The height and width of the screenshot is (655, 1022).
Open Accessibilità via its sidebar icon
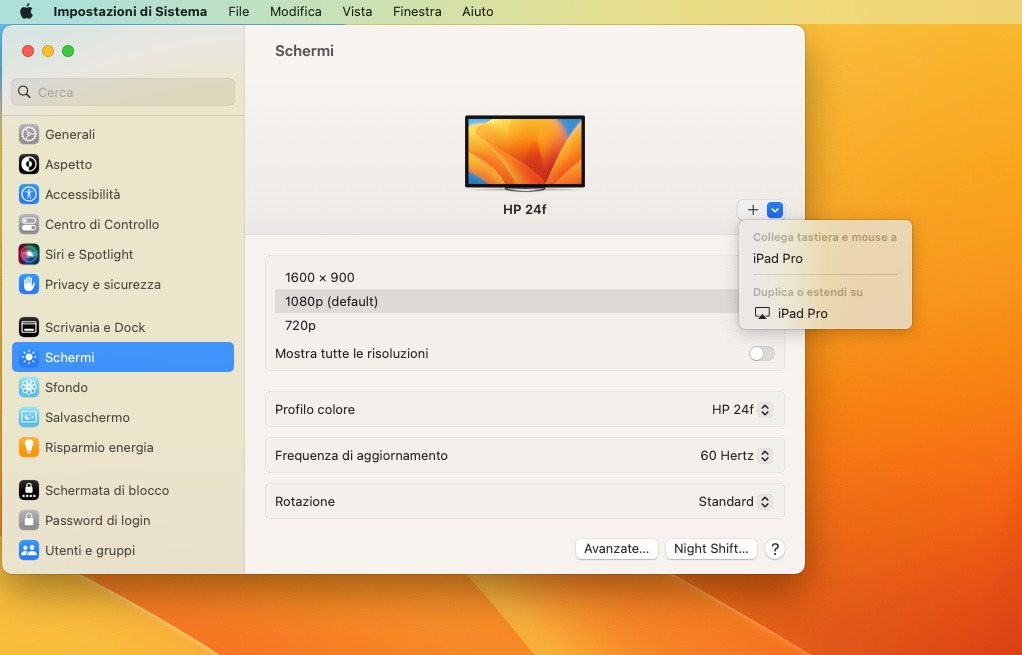tap(29, 194)
